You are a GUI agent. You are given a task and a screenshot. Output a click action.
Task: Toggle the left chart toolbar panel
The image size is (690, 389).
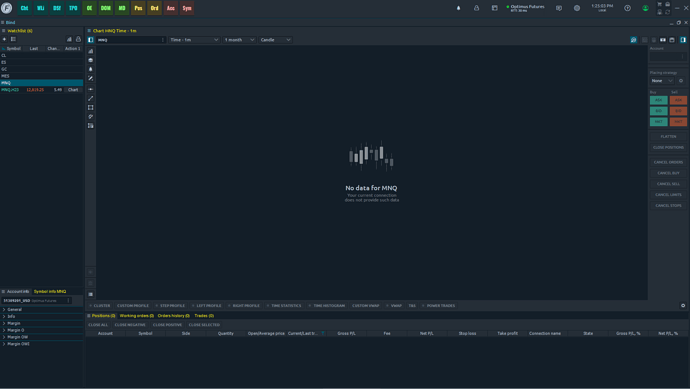[x=91, y=40]
